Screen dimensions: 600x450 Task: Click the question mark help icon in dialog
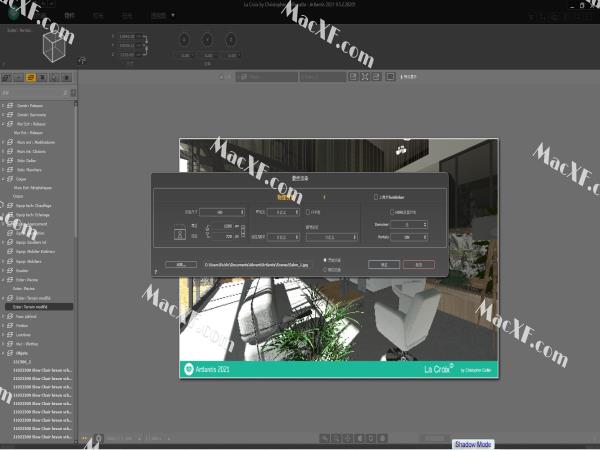pyautogui.click(x=156, y=272)
